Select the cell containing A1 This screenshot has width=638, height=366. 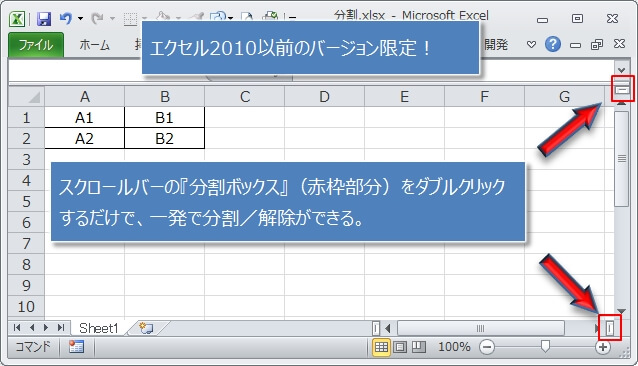pyautogui.click(x=84, y=118)
